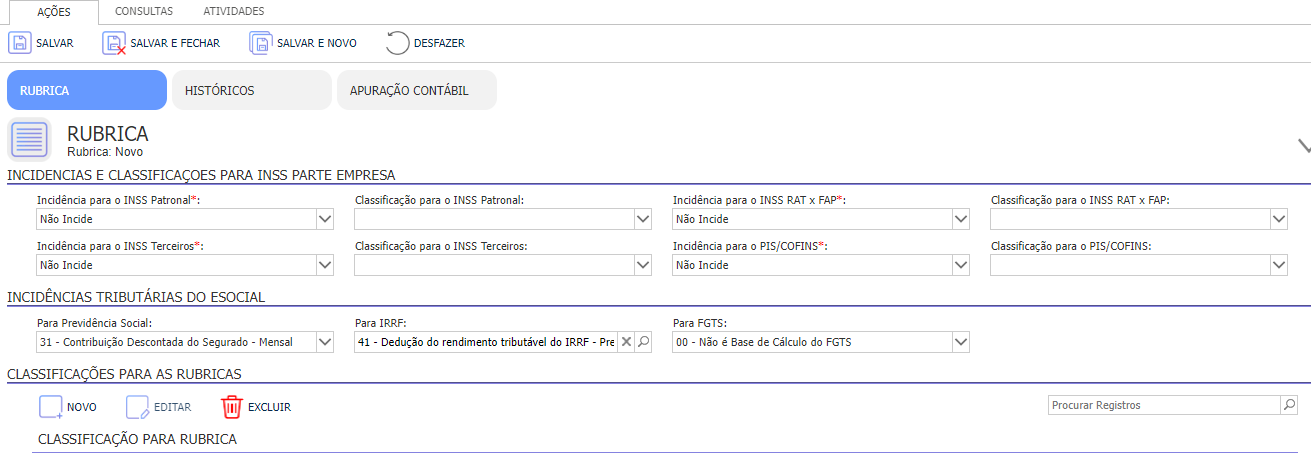Open the Para FGTS dropdown
This screenshot has width=1311, height=476.
coord(960,342)
